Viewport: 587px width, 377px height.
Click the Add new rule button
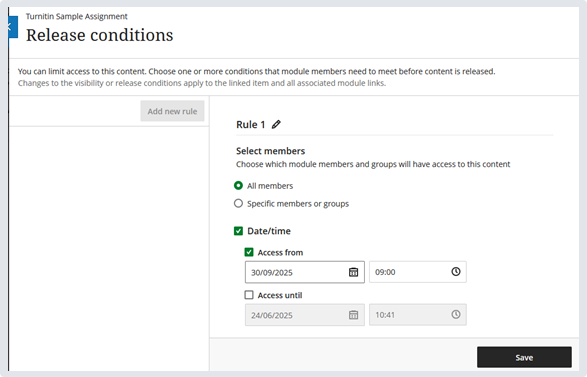[x=172, y=111]
